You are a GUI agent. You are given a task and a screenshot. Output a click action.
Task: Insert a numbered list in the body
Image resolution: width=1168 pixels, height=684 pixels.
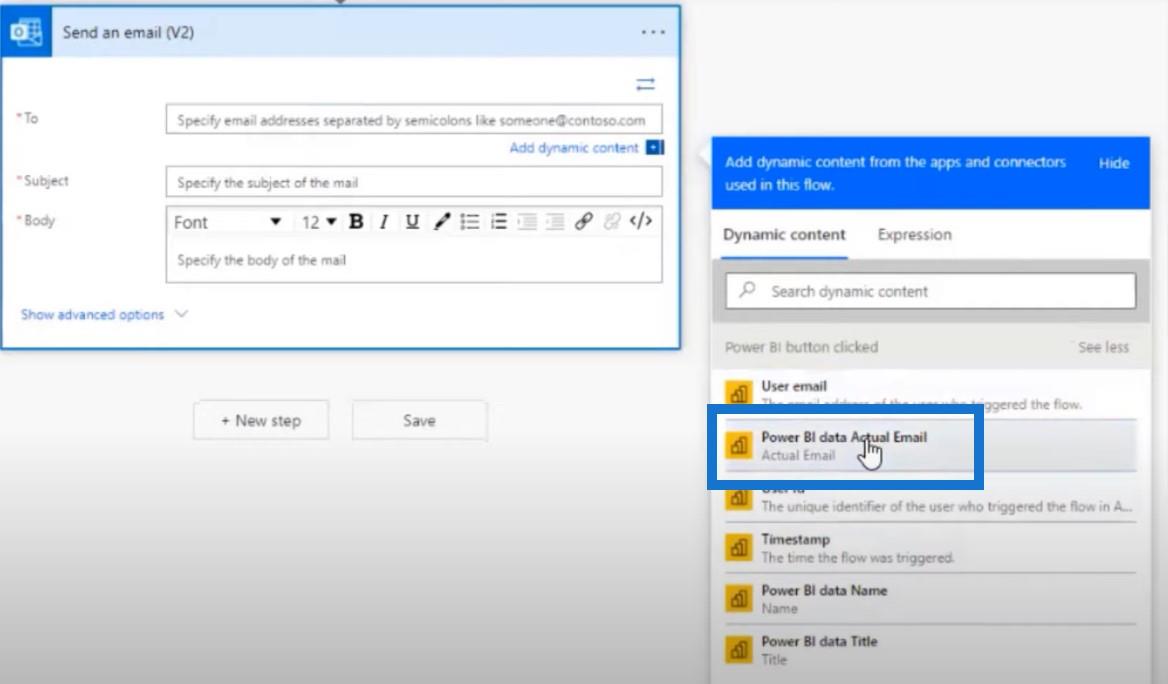498,221
